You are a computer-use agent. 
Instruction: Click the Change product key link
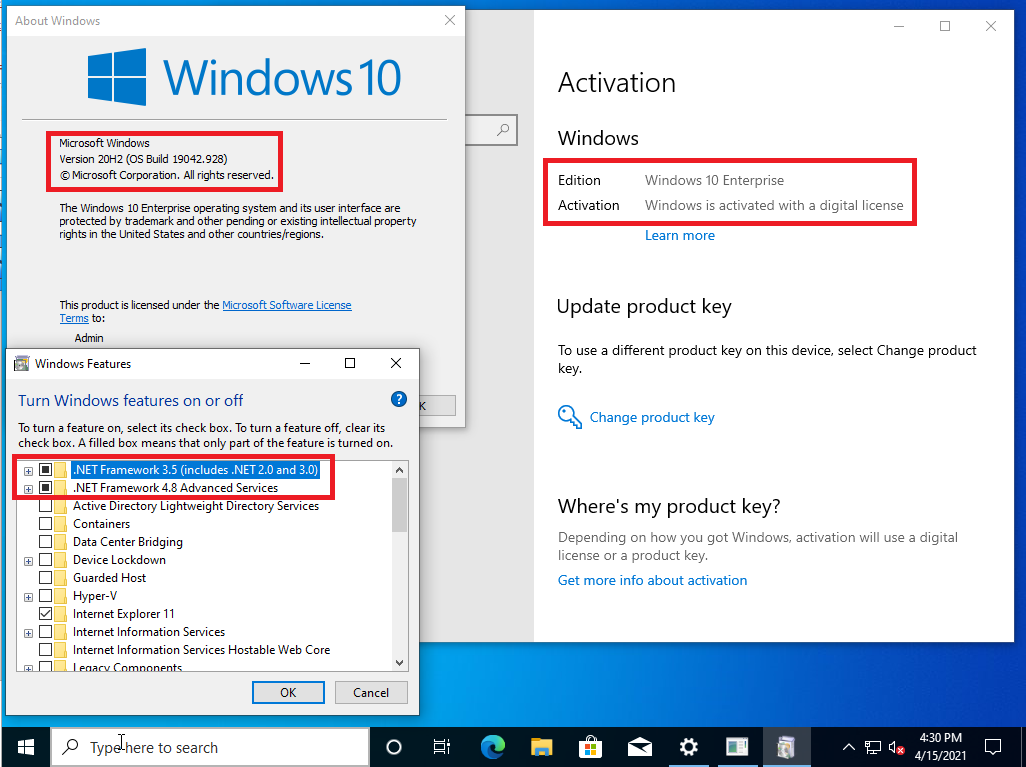(x=652, y=418)
